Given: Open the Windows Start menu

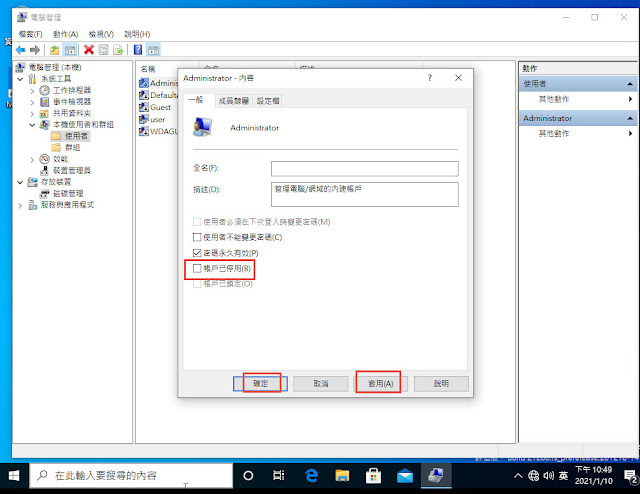Looking at the screenshot, I should click(x=14, y=476).
